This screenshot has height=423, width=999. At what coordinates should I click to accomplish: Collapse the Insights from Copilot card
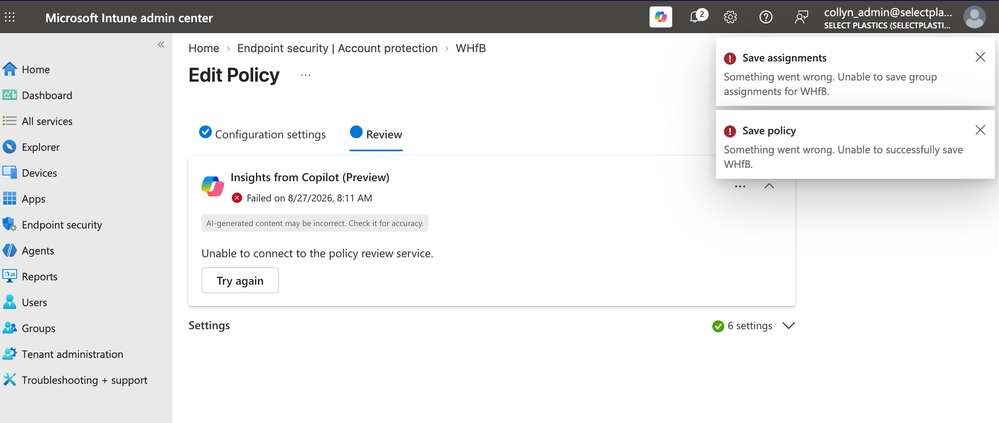(769, 187)
